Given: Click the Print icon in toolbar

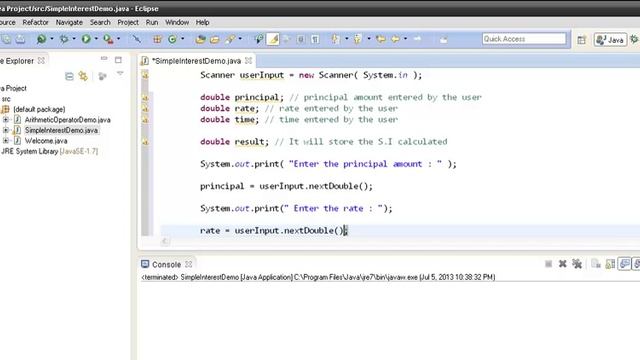Looking at the screenshot, I should click(20, 39).
